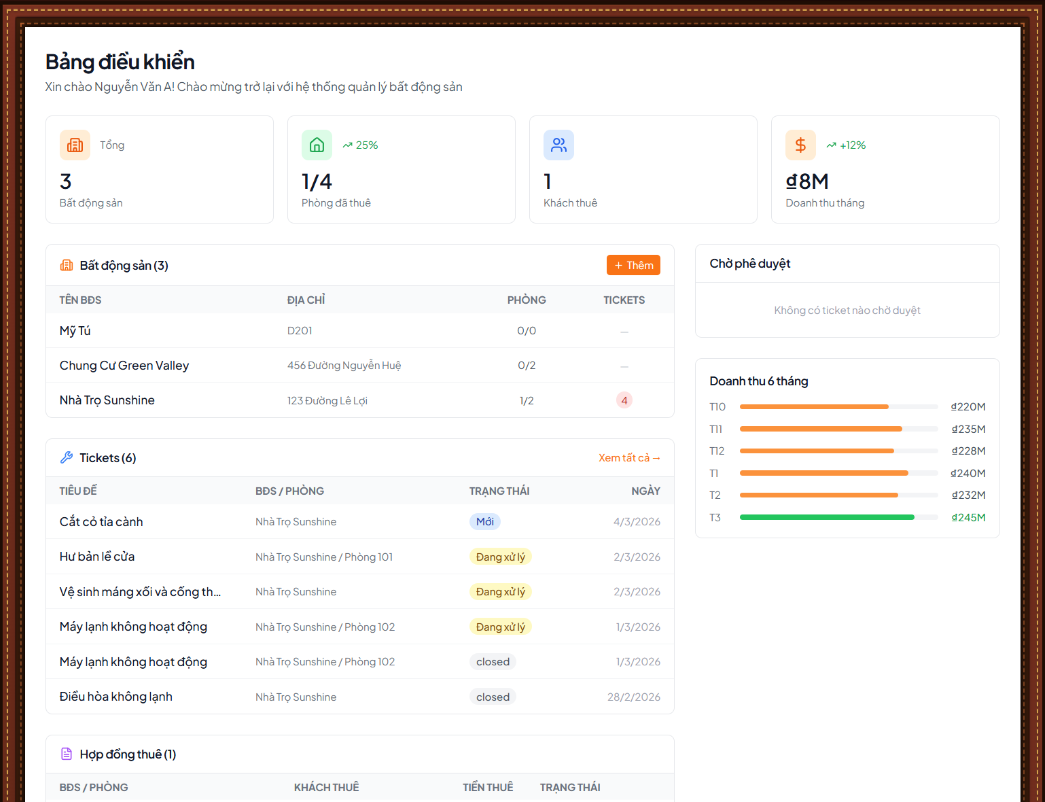Open the red ticket count badge showing 4
1045x802 pixels.
coord(624,400)
